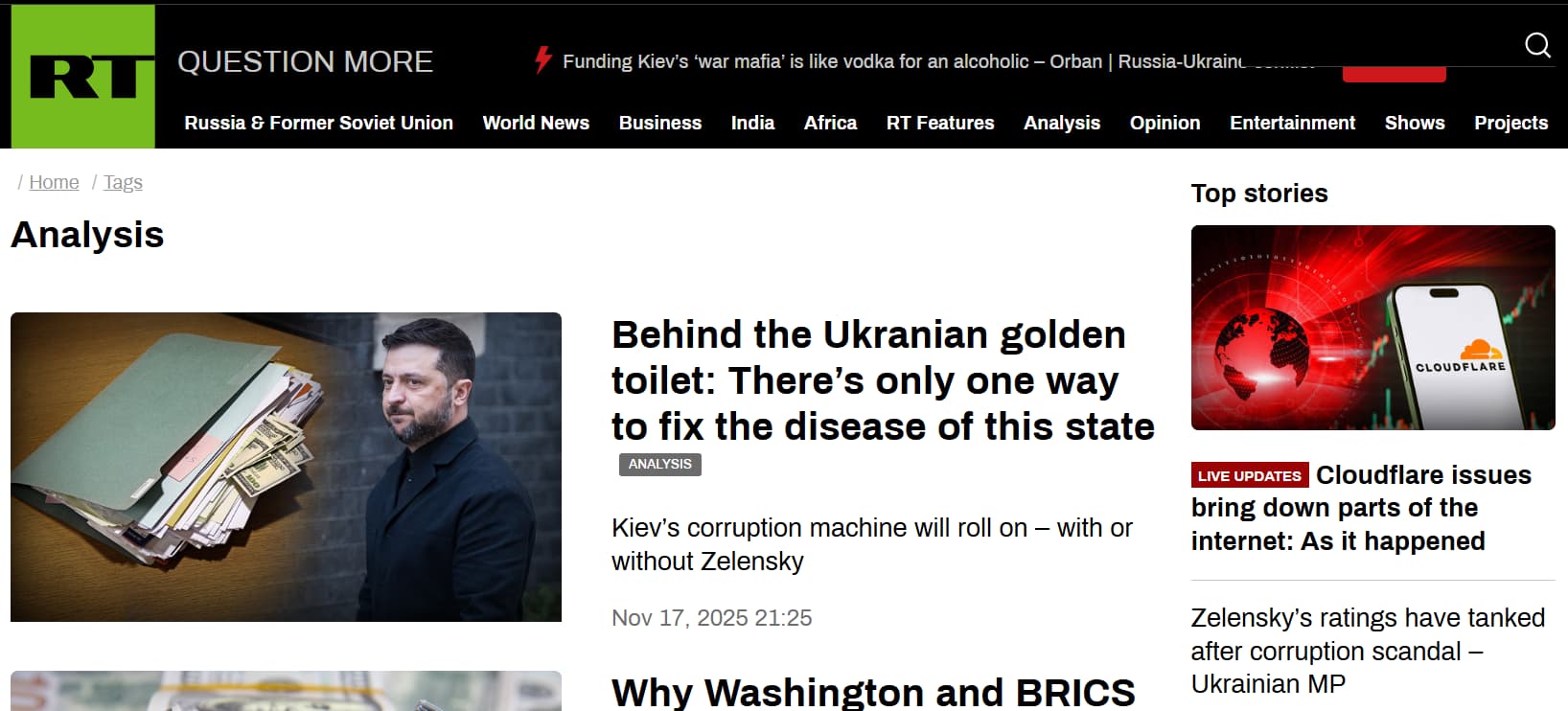
Task: Open the Cloudflare top story image
Action: [x=1372, y=328]
